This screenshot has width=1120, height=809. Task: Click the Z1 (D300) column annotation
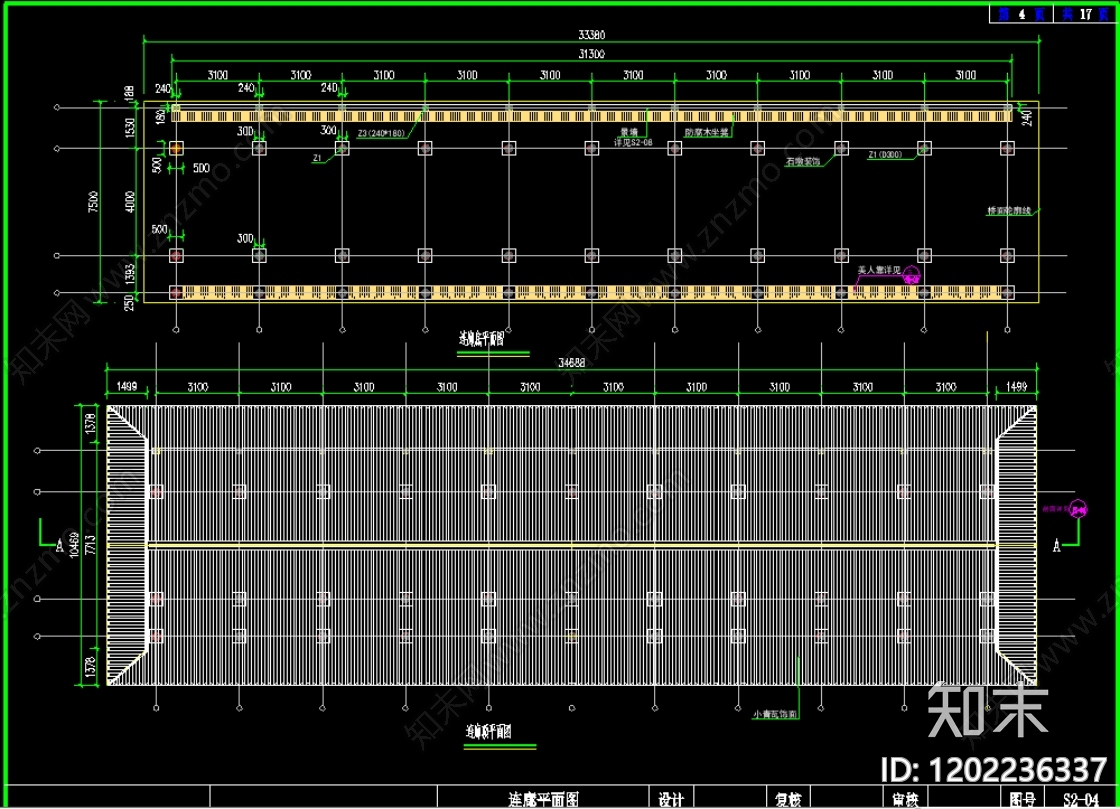pyautogui.click(x=885, y=154)
